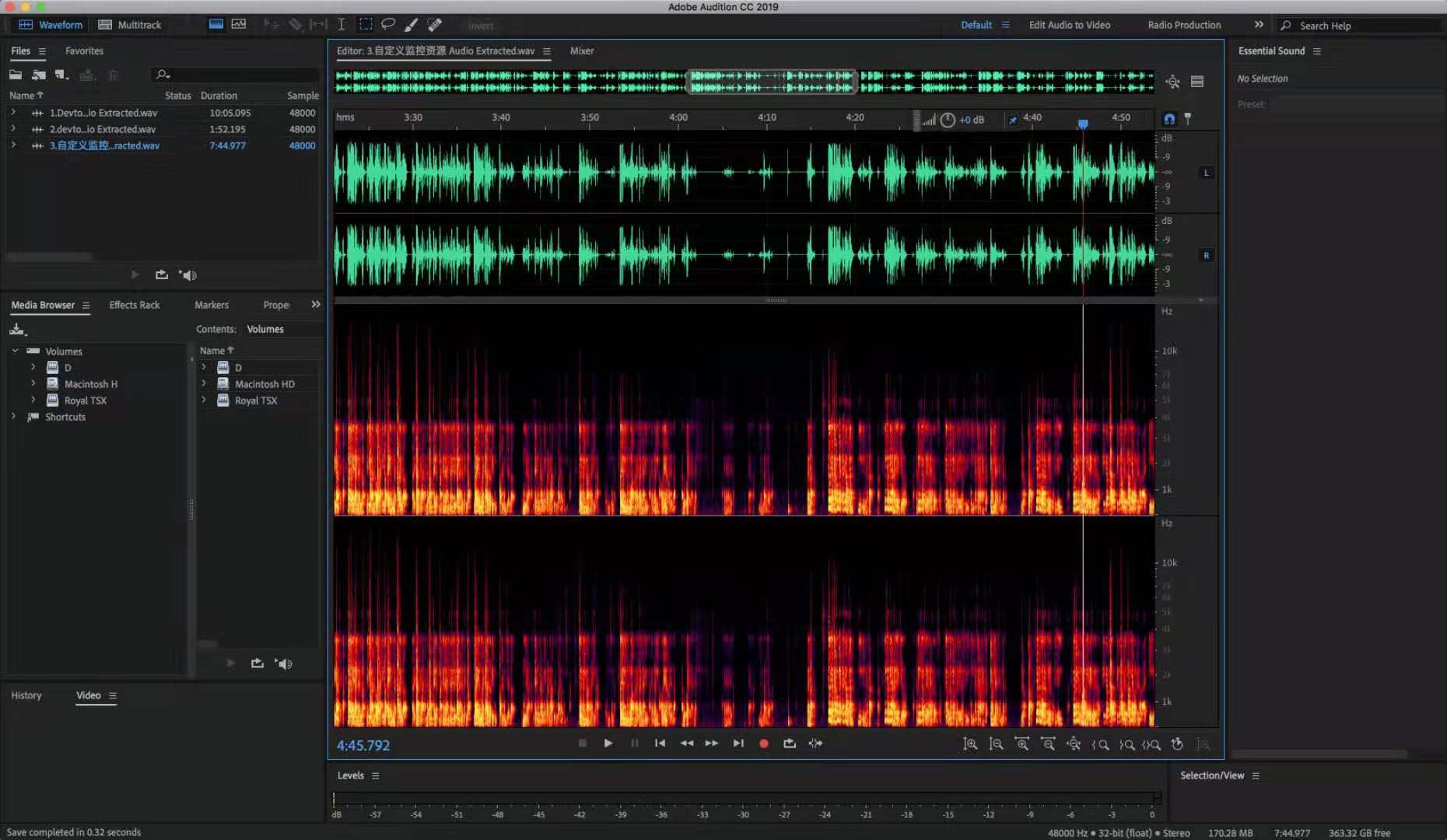Expand the Shortcuts tree item

click(x=14, y=417)
